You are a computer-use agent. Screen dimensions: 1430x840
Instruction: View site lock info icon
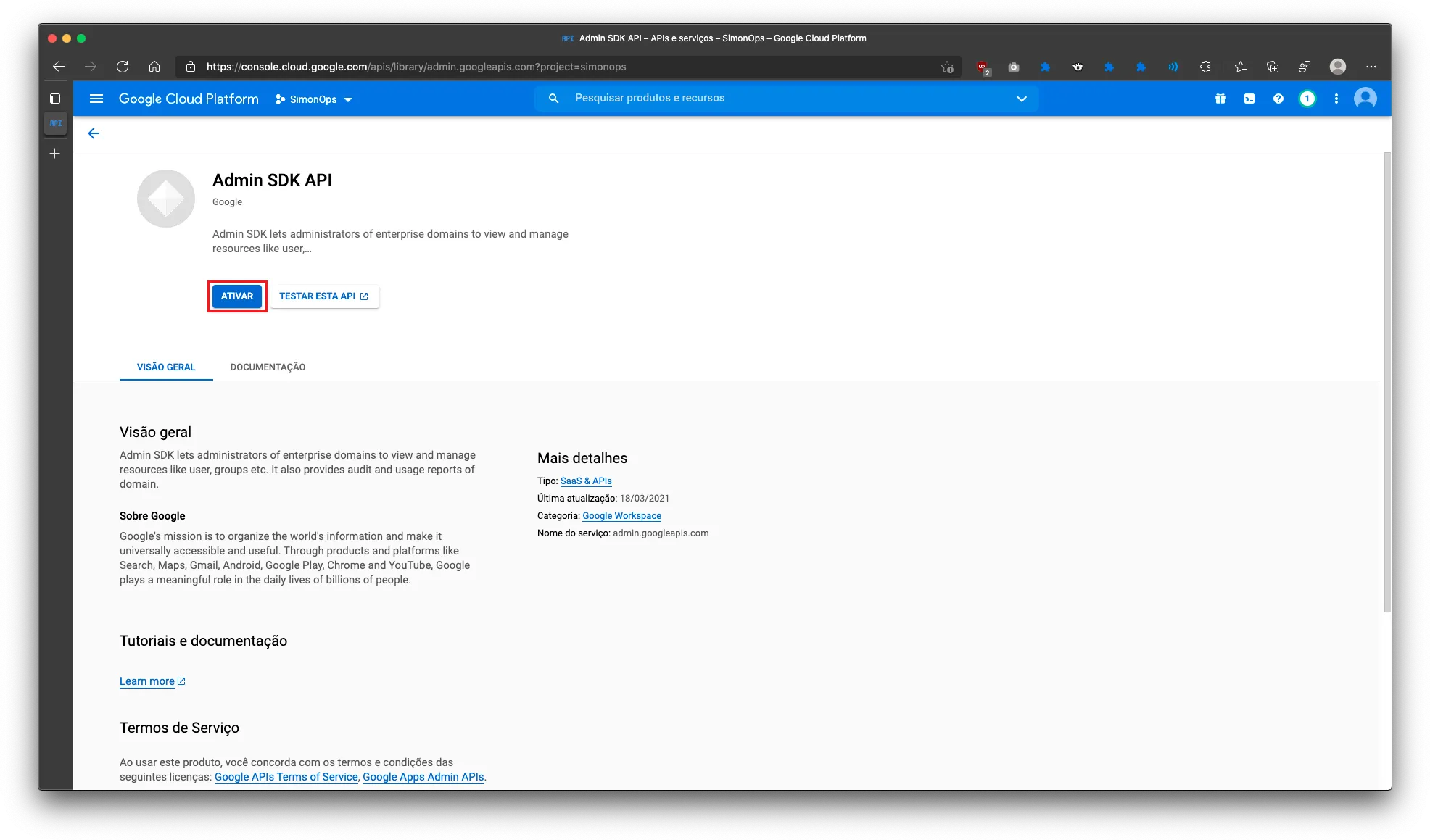[191, 67]
